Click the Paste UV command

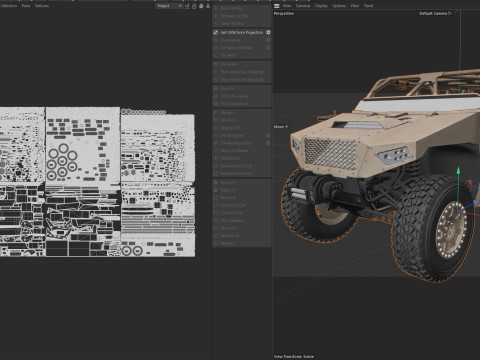(242, 190)
